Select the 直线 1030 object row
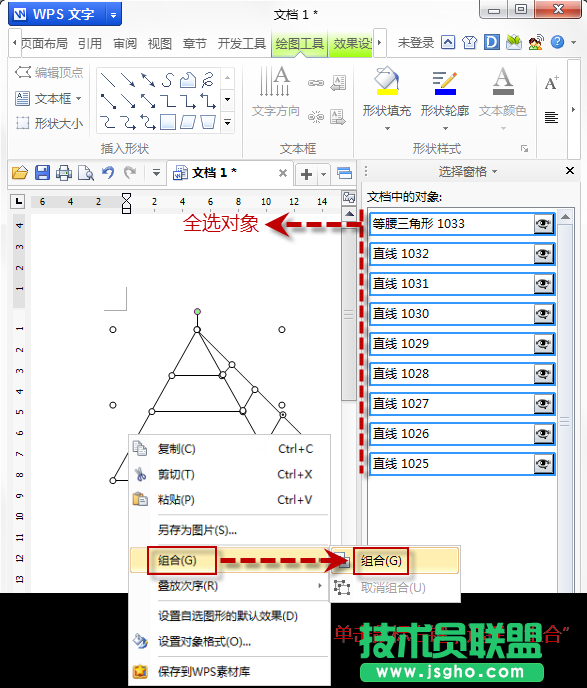Image resolution: width=587 pixels, height=688 pixels. click(x=462, y=314)
